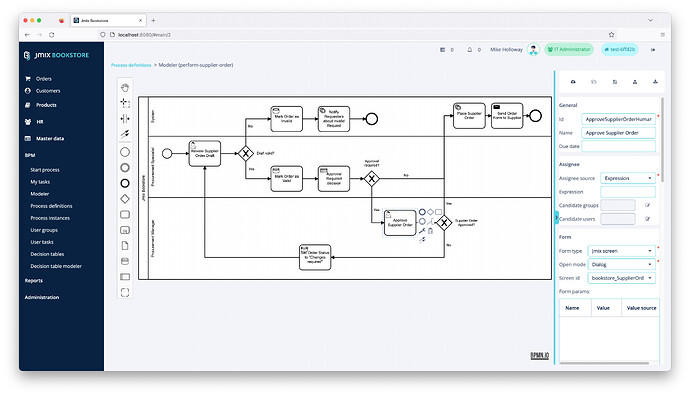
Task: Delete selected task with trash icon
Action: coord(430,231)
